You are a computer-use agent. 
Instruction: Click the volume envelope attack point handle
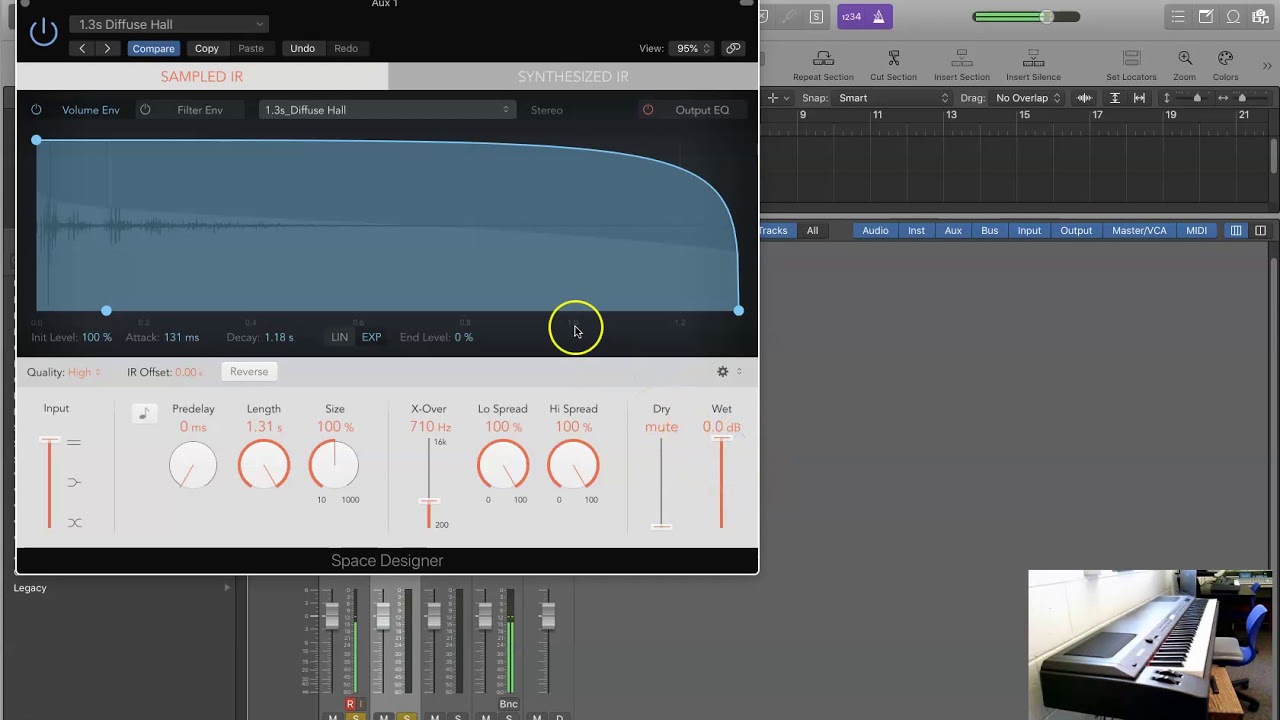[x=106, y=311]
